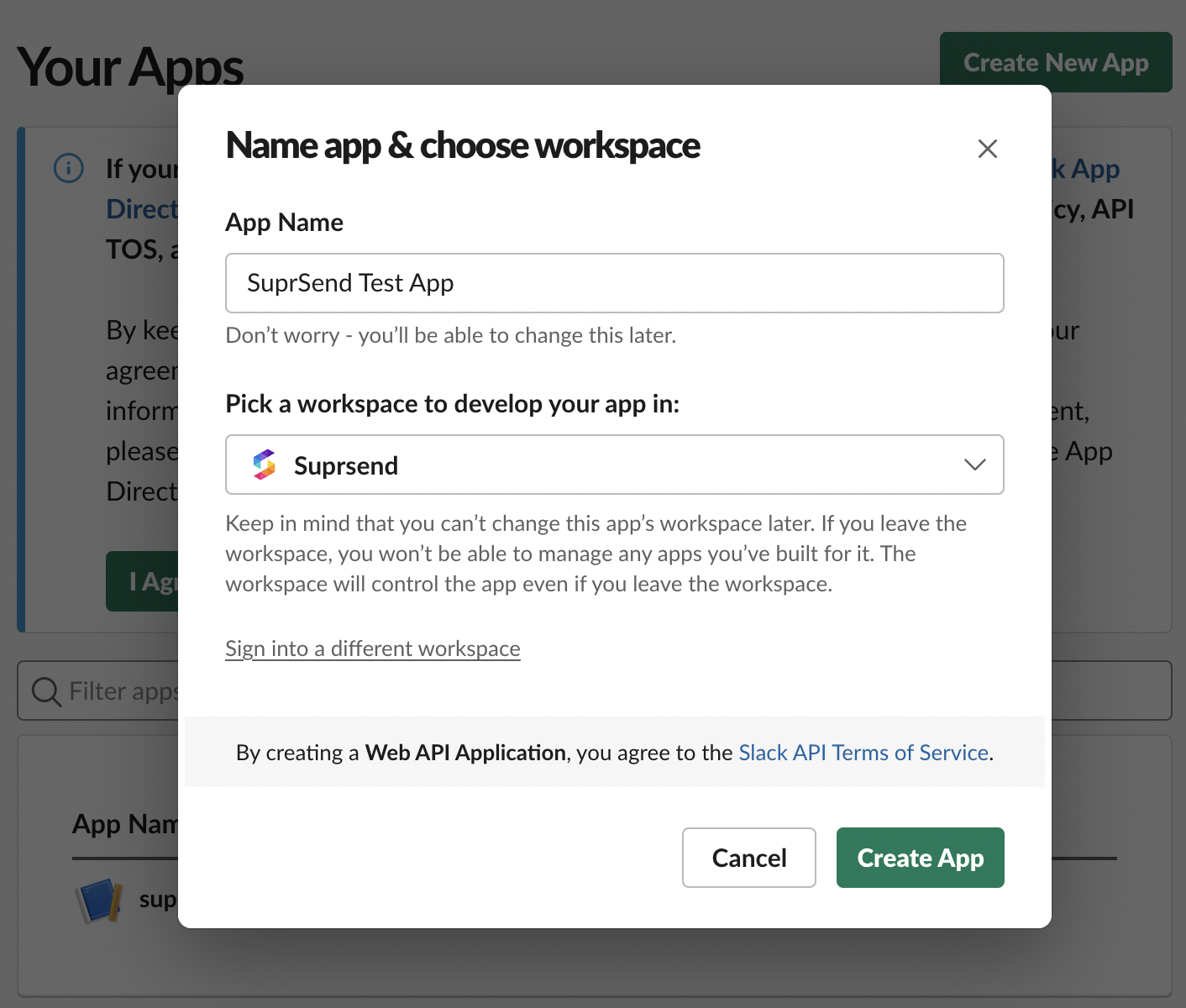Click the 'Keep in mind' workspace warning text
The image size is (1186, 1008).
click(x=596, y=554)
